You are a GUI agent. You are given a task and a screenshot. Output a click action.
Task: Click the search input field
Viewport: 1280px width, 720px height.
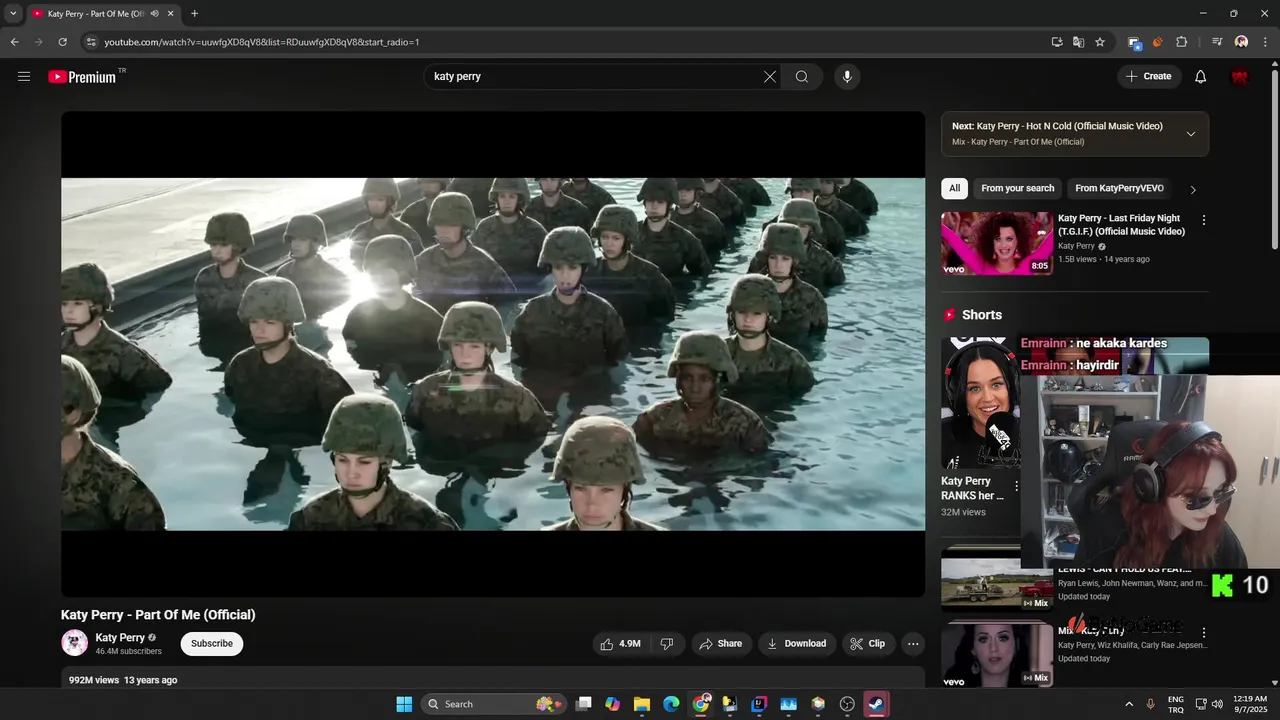(x=595, y=77)
